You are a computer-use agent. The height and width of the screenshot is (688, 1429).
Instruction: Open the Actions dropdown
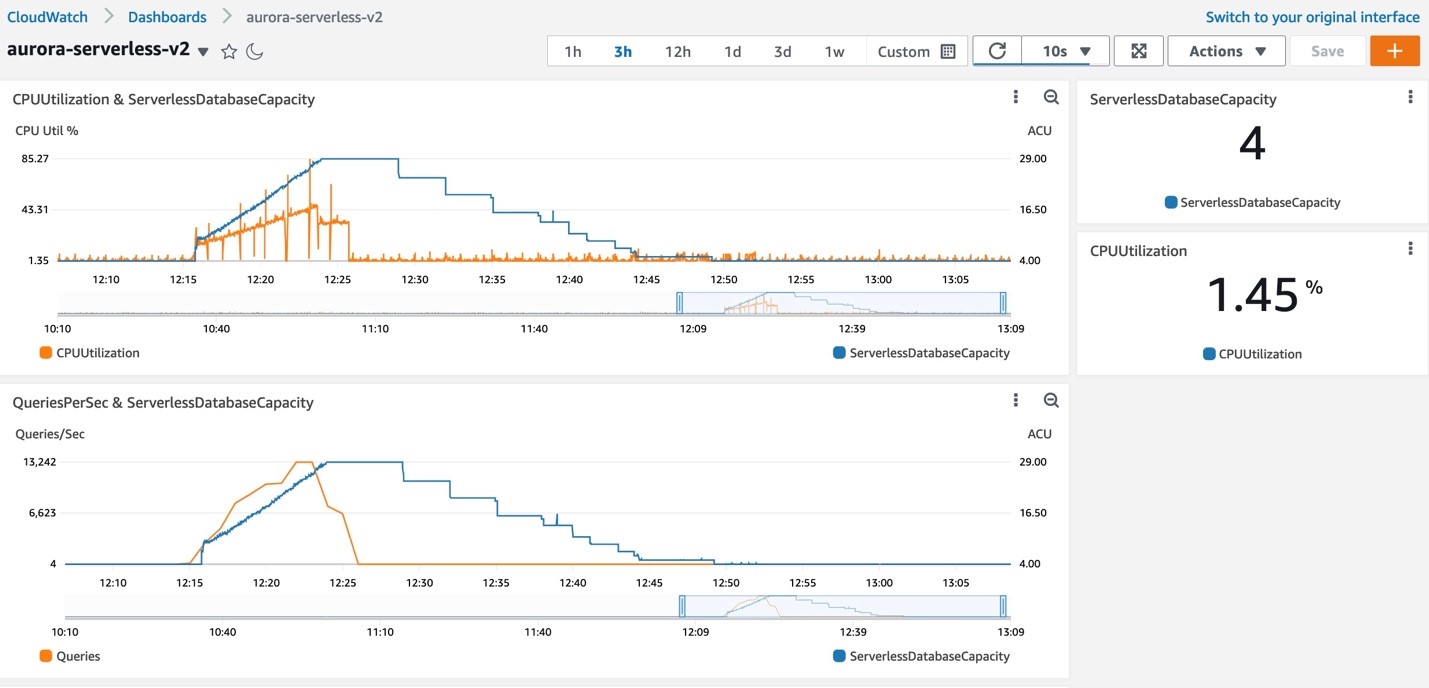1225,50
